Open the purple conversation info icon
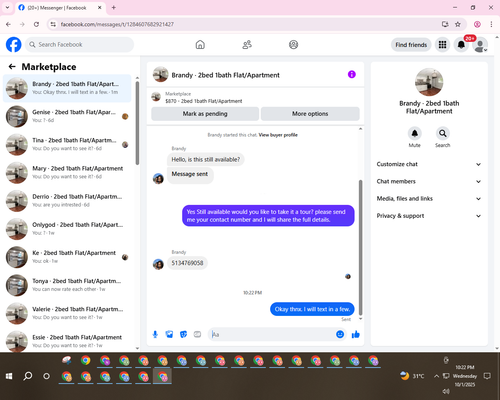The height and width of the screenshot is (400, 500). [352, 74]
